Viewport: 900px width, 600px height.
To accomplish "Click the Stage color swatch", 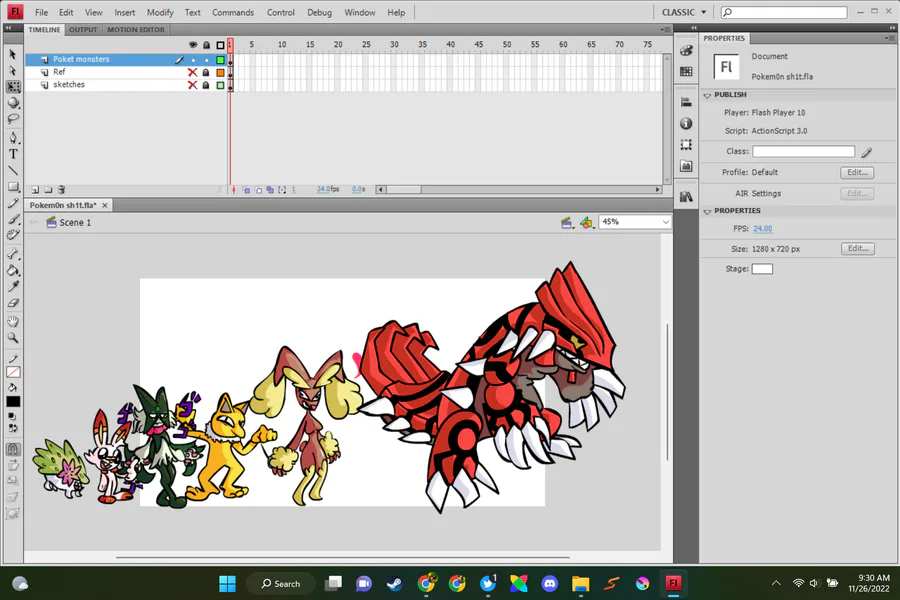I will (x=762, y=269).
